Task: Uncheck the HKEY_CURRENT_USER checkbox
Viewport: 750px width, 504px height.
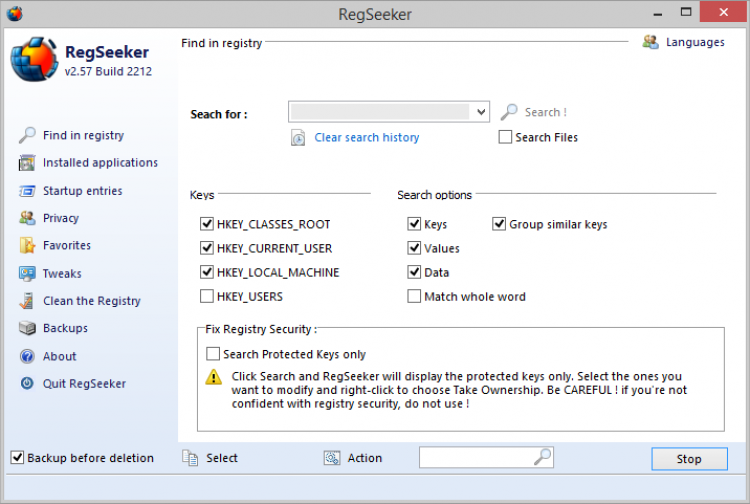Action: [x=207, y=248]
